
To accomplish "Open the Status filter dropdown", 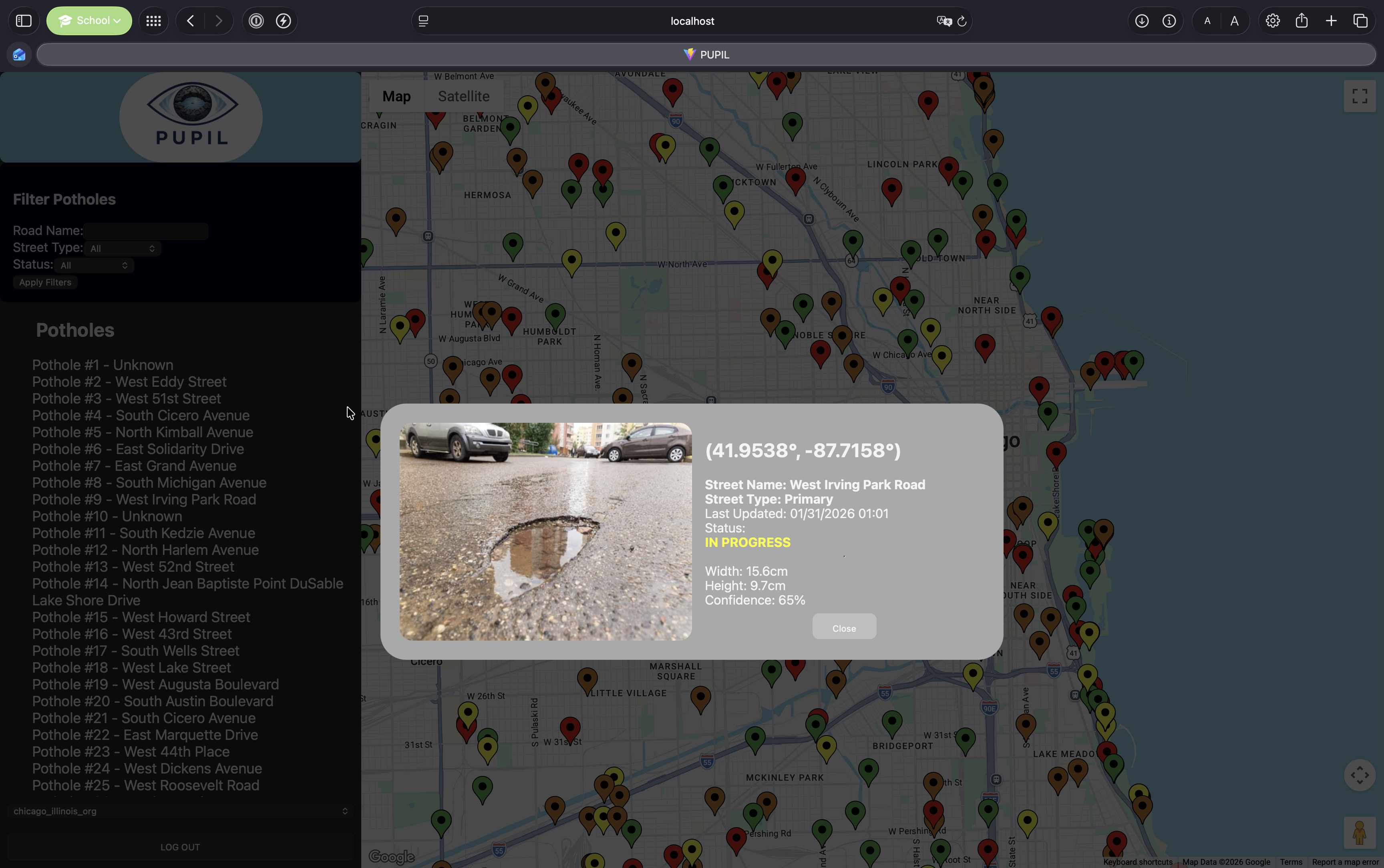I will pos(94,265).
